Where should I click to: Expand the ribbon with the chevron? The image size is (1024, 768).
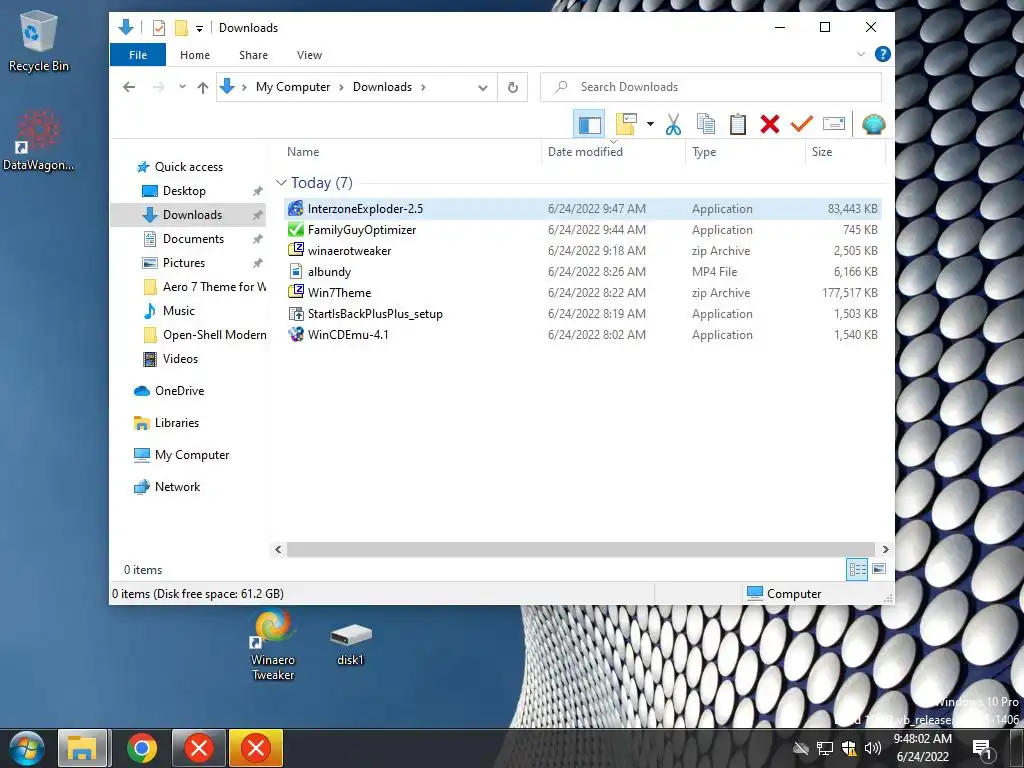pyautogui.click(x=861, y=55)
